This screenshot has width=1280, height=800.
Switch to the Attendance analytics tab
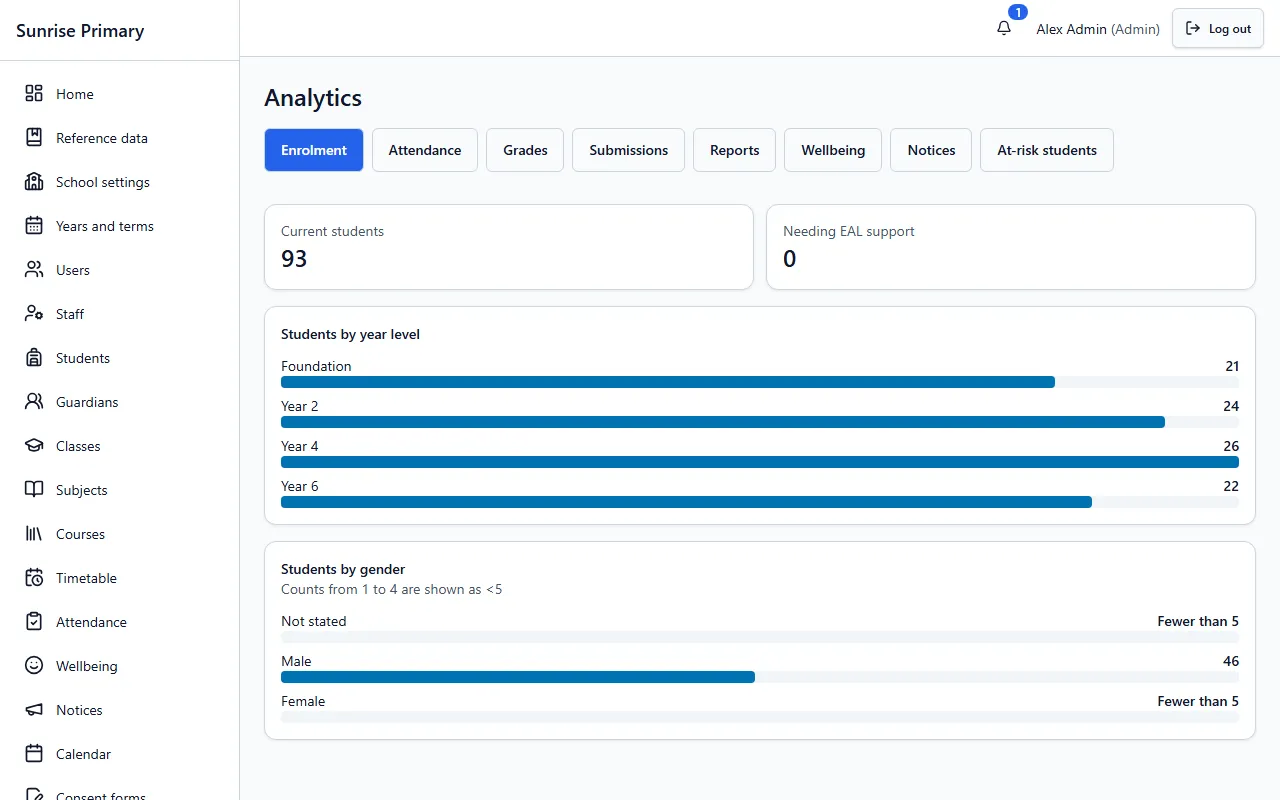[x=425, y=150]
